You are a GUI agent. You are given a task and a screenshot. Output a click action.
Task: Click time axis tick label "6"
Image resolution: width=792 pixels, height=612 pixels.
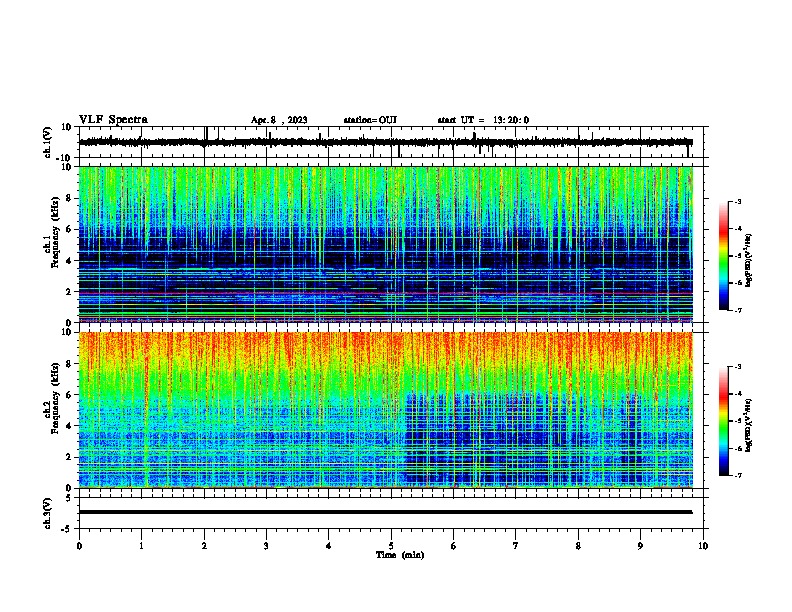tap(454, 546)
